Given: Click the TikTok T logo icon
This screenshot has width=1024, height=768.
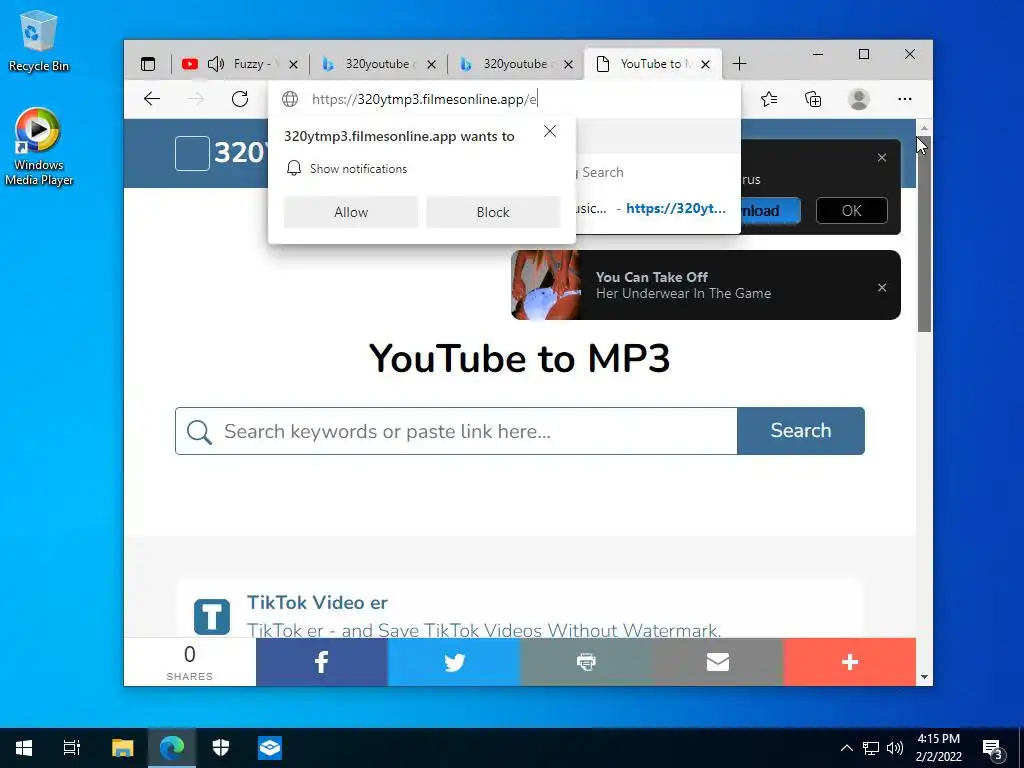Looking at the screenshot, I should 212,616.
